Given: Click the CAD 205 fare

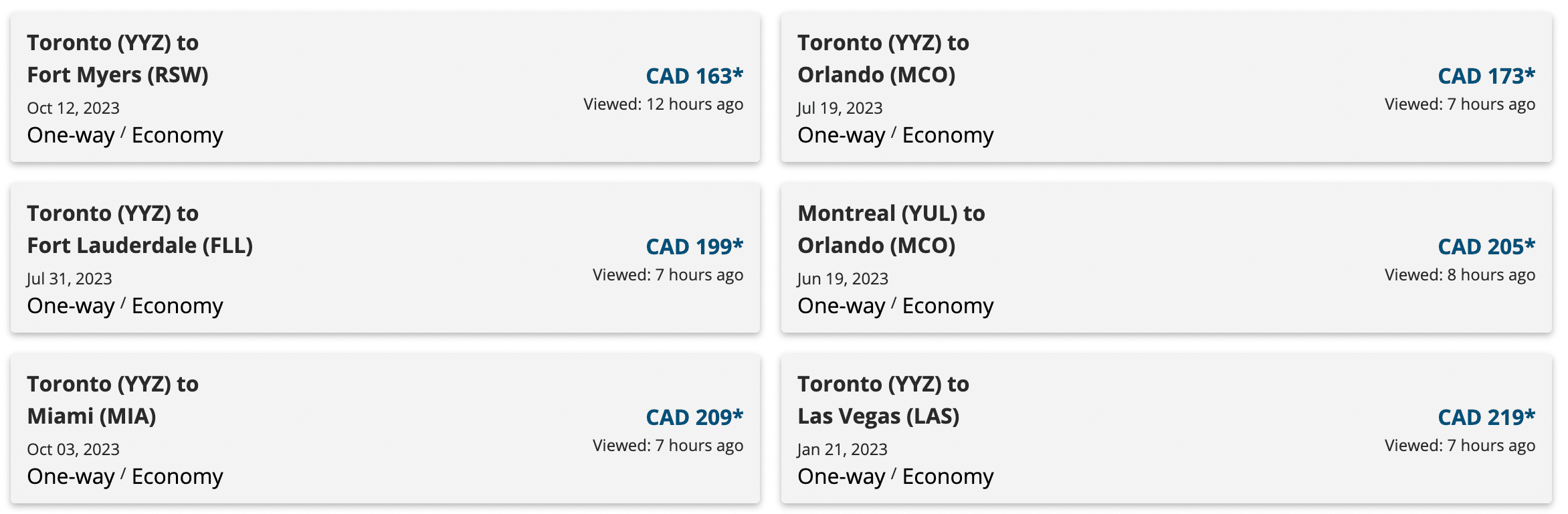Looking at the screenshot, I should tap(1486, 247).
